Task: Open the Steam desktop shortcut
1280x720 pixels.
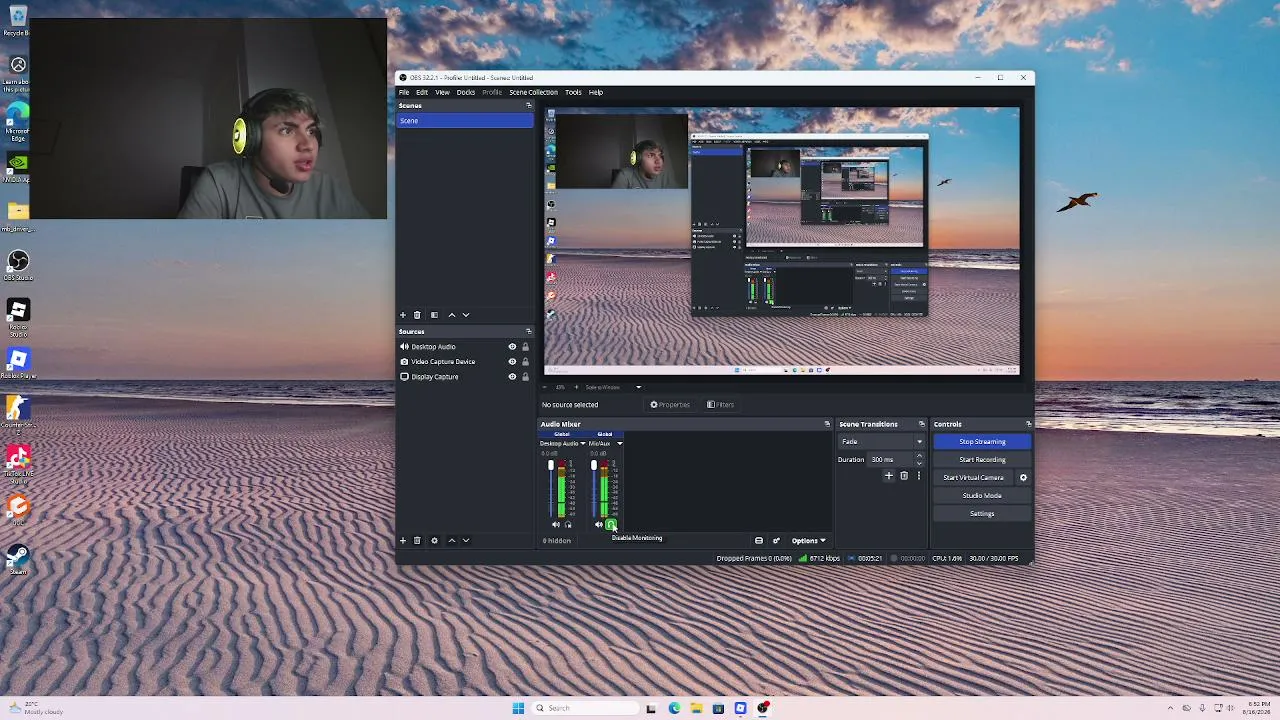Action: coord(18,559)
